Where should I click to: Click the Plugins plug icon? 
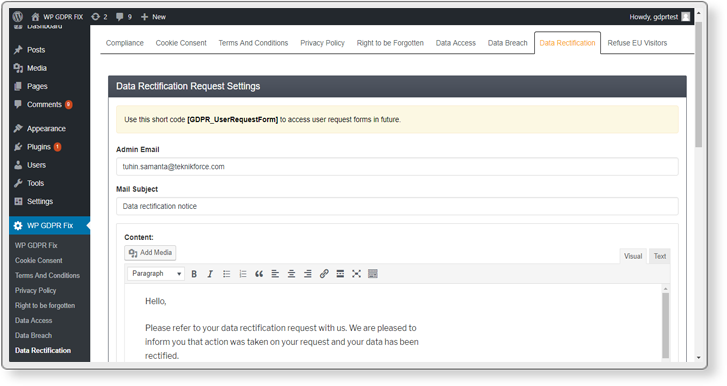point(18,147)
